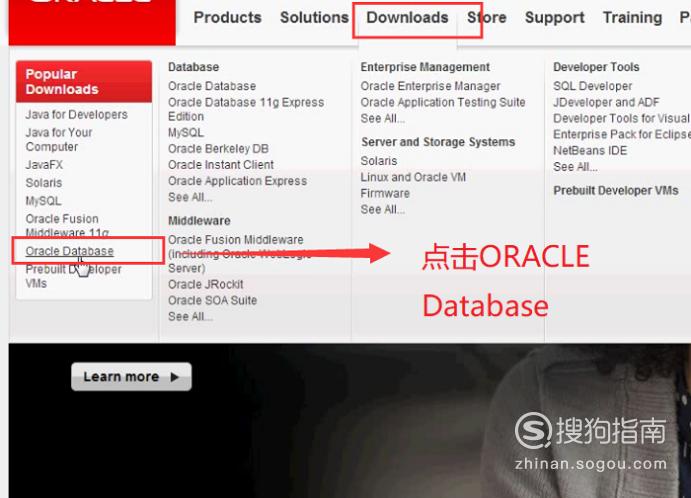Screen dimensions: 691x498
Task: Open Oracle Database 11g Express Edition
Action: 246,109
